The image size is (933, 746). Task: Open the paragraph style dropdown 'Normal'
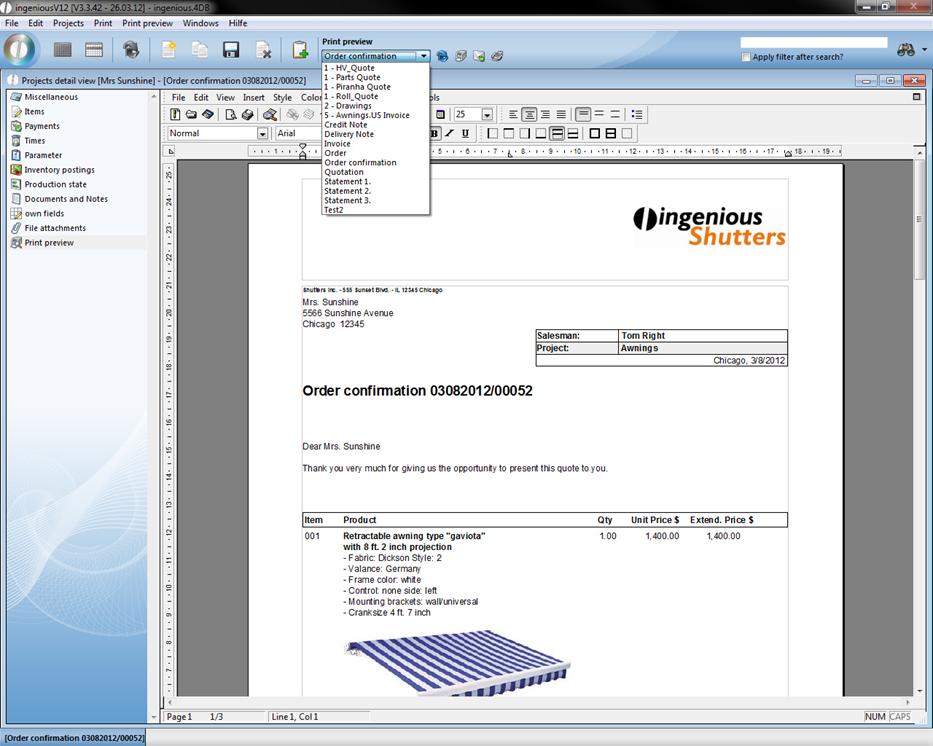[x=262, y=133]
